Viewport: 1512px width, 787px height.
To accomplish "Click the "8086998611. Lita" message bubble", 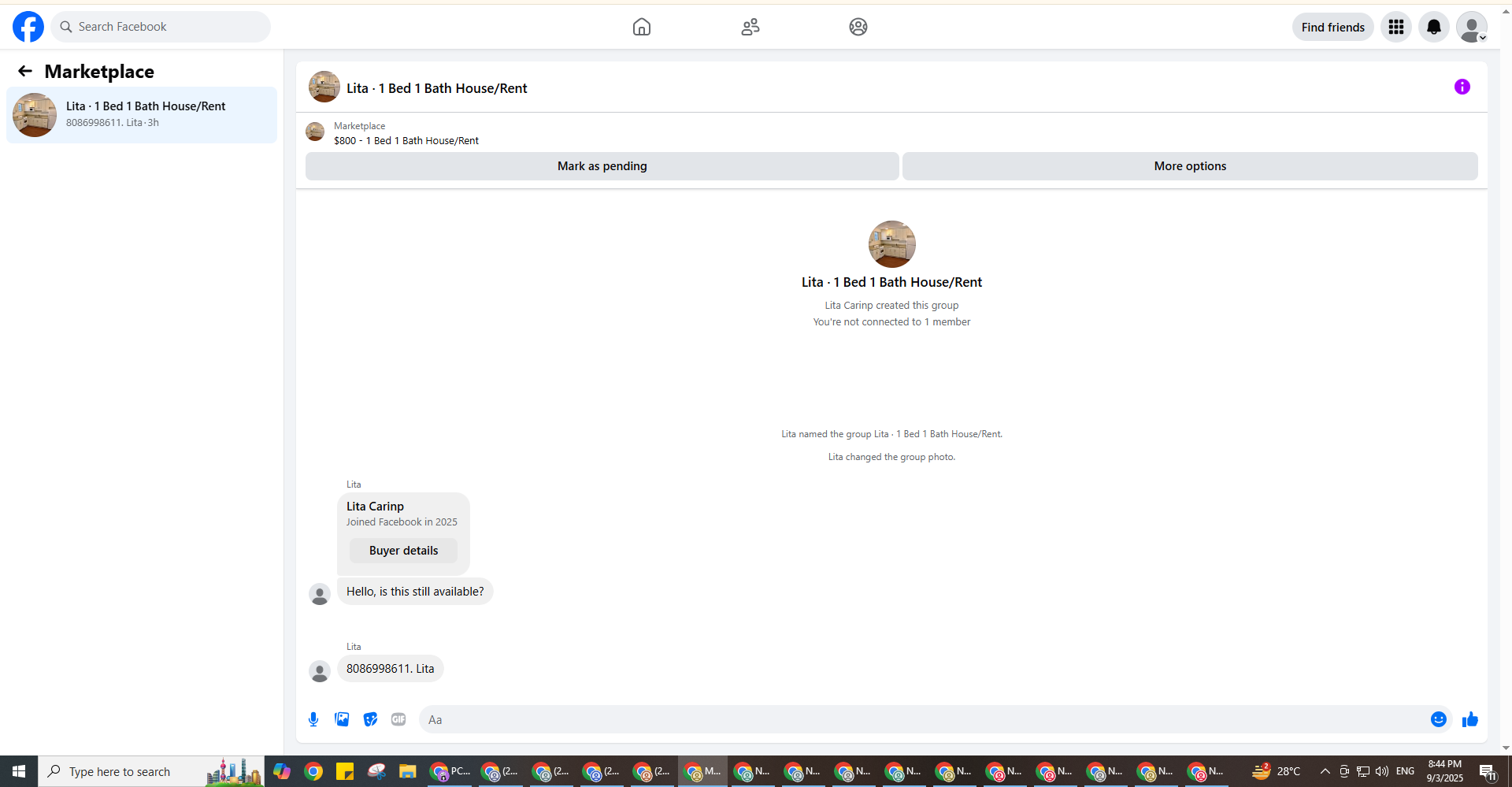I will [x=391, y=669].
